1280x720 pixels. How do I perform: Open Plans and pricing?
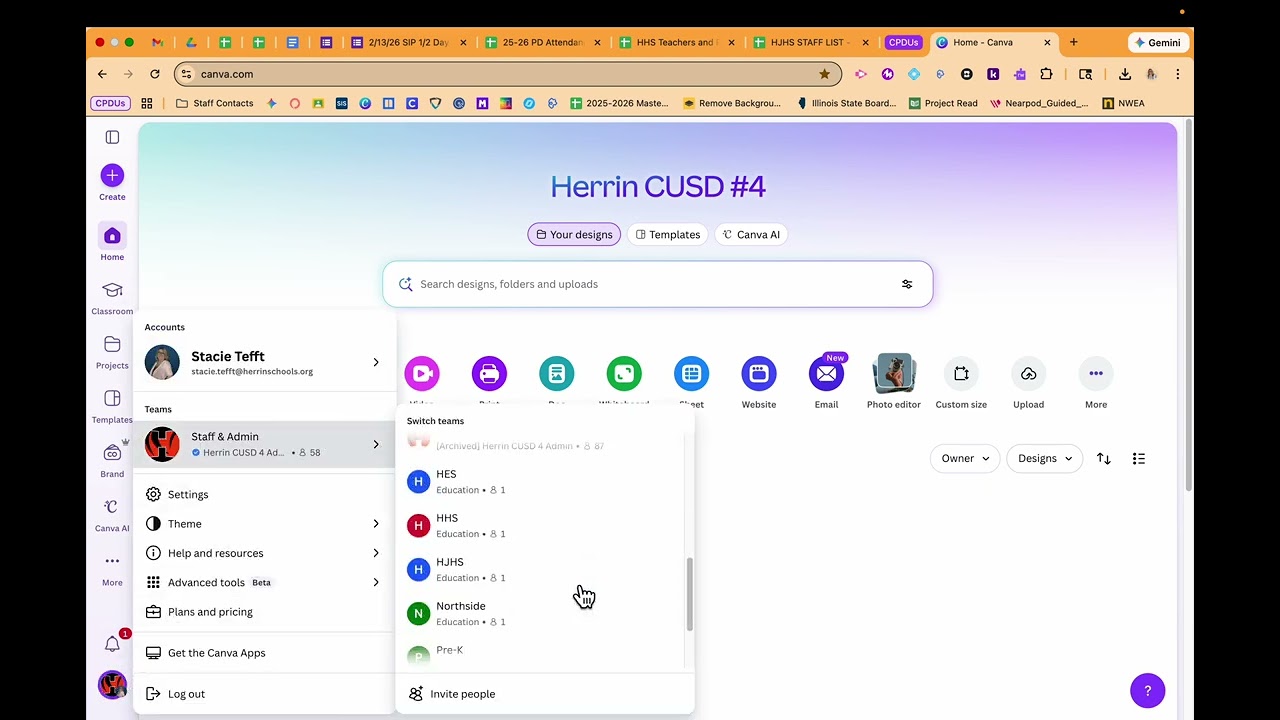[265, 612]
